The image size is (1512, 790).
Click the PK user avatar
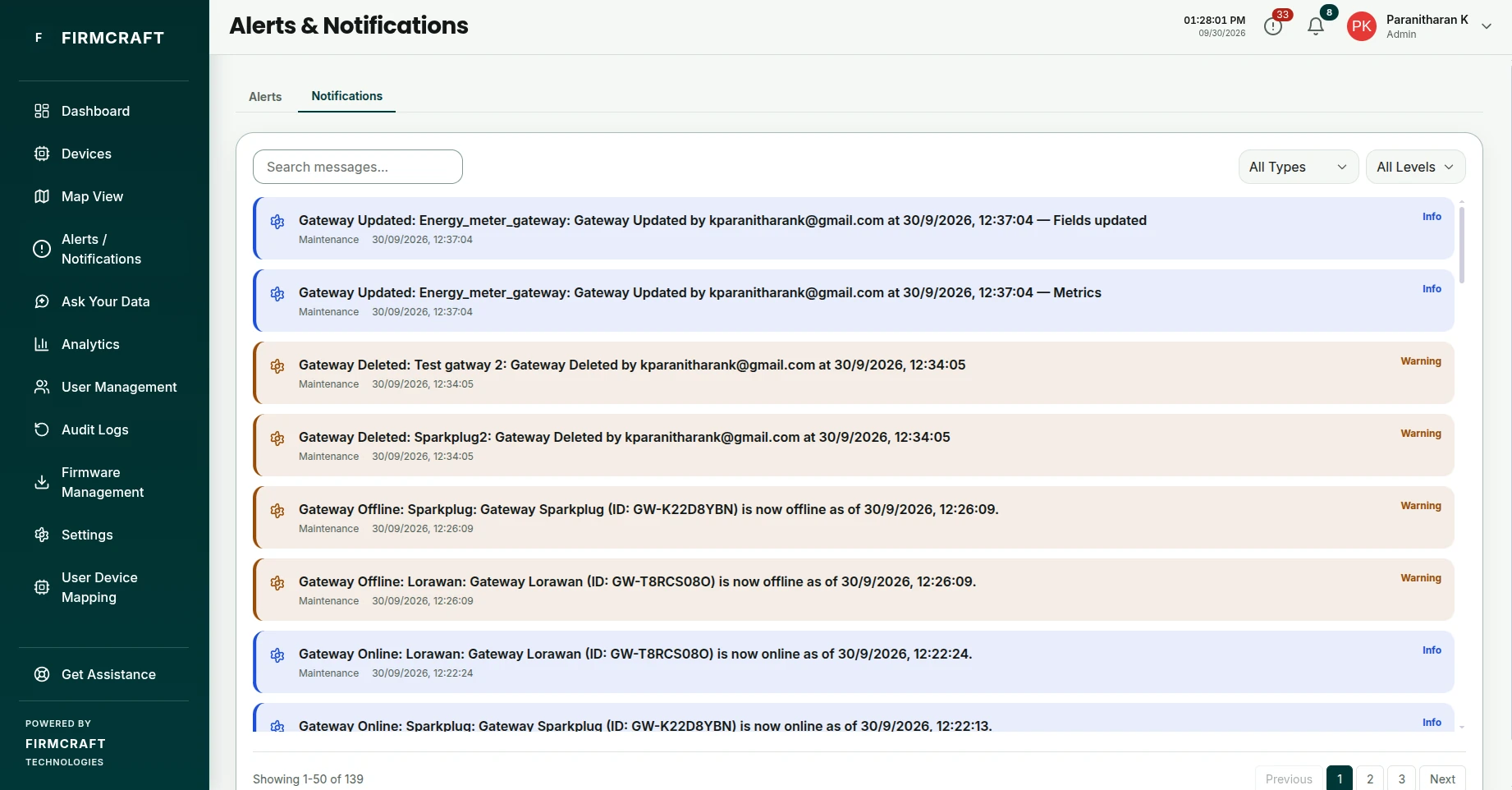point(1362,26)
